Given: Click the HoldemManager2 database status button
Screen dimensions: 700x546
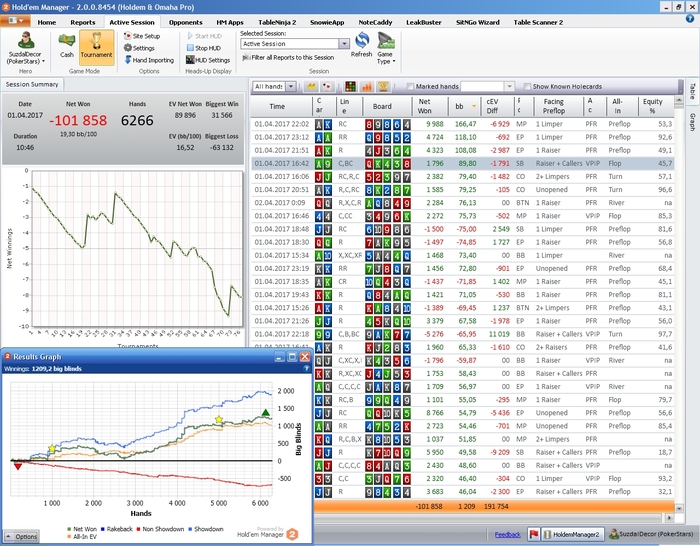Looking at the screenshot, I should 572,534.
